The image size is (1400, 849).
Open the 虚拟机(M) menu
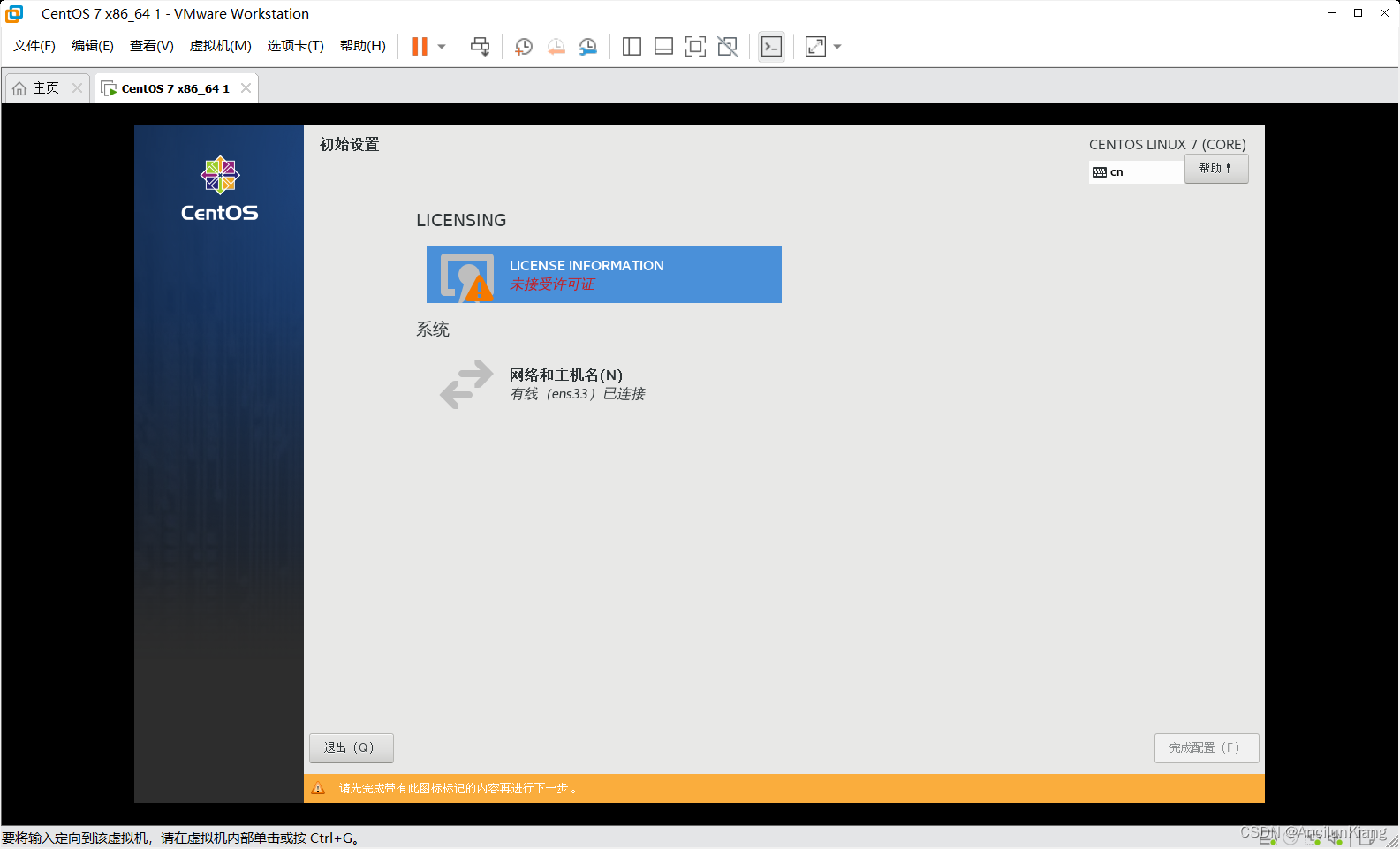point(221,46)
